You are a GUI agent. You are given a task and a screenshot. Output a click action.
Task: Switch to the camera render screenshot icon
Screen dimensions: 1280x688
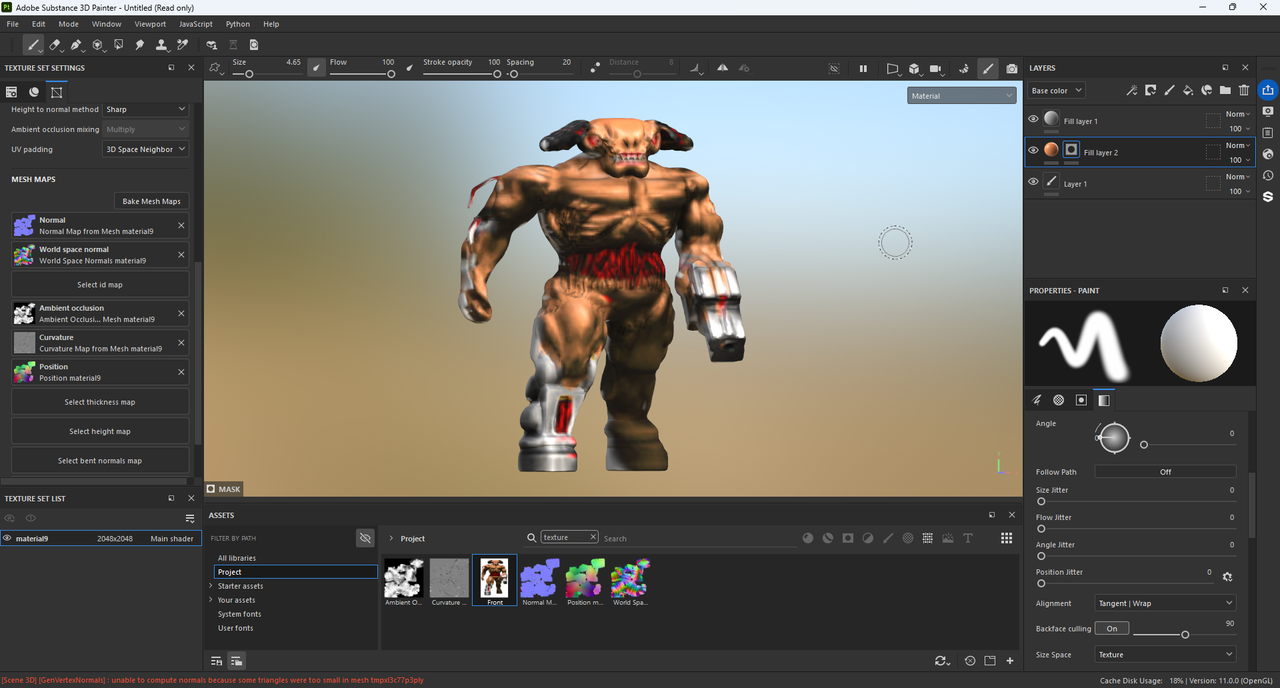(x=1012, y=68)
